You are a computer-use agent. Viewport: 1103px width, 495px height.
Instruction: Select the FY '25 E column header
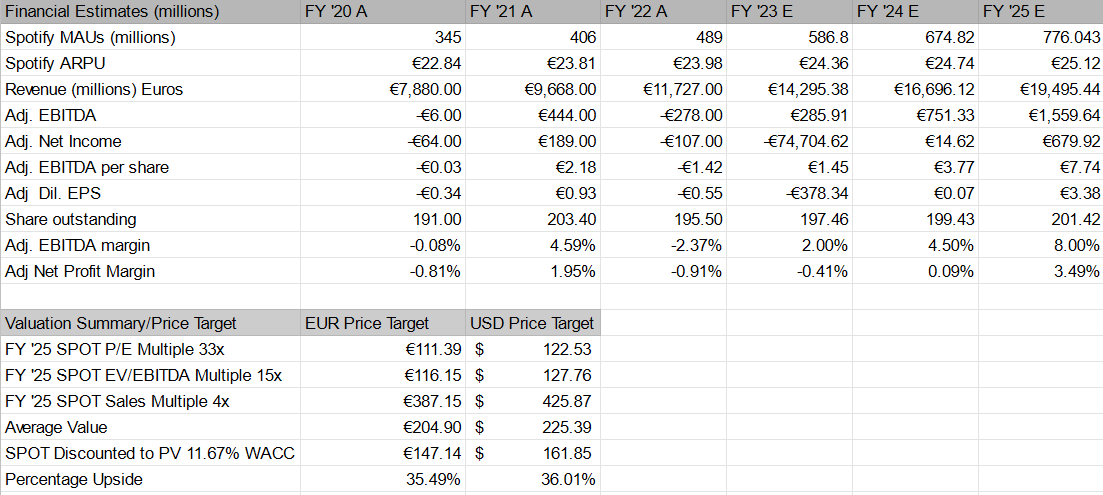1040,11
